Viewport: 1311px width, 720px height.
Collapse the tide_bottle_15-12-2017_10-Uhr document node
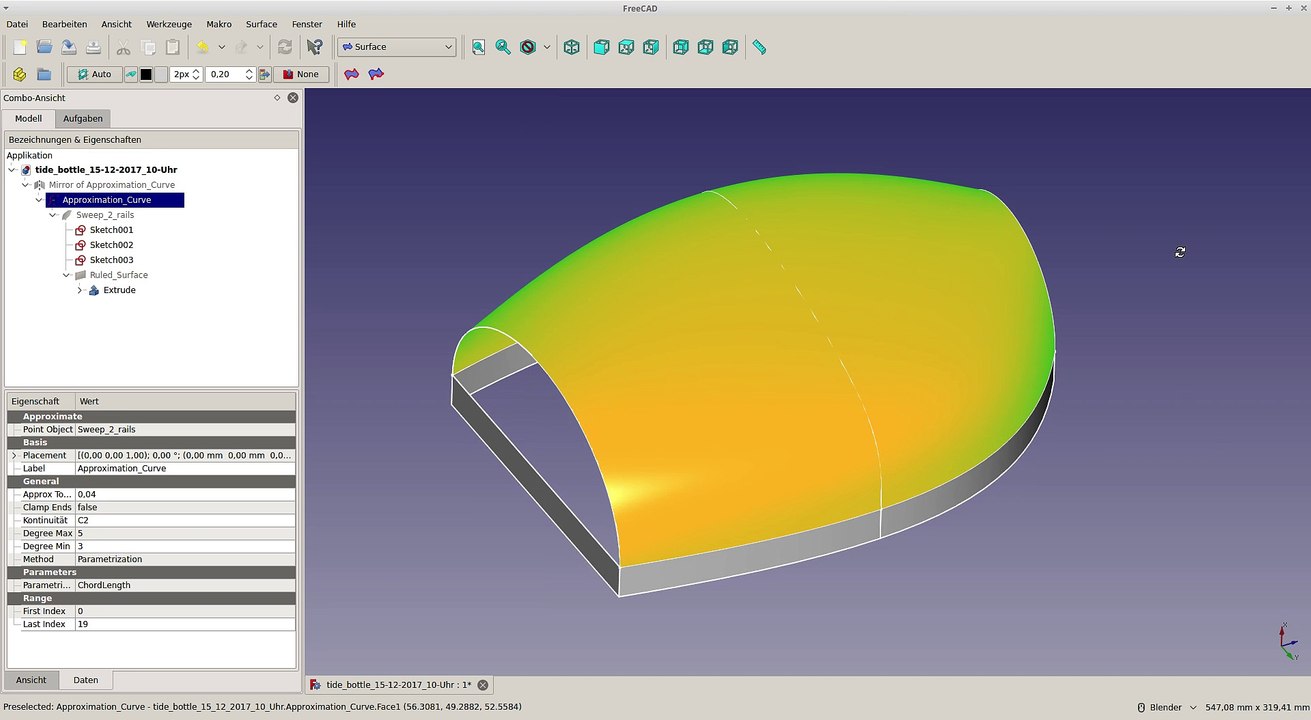(x=11, y=170)
